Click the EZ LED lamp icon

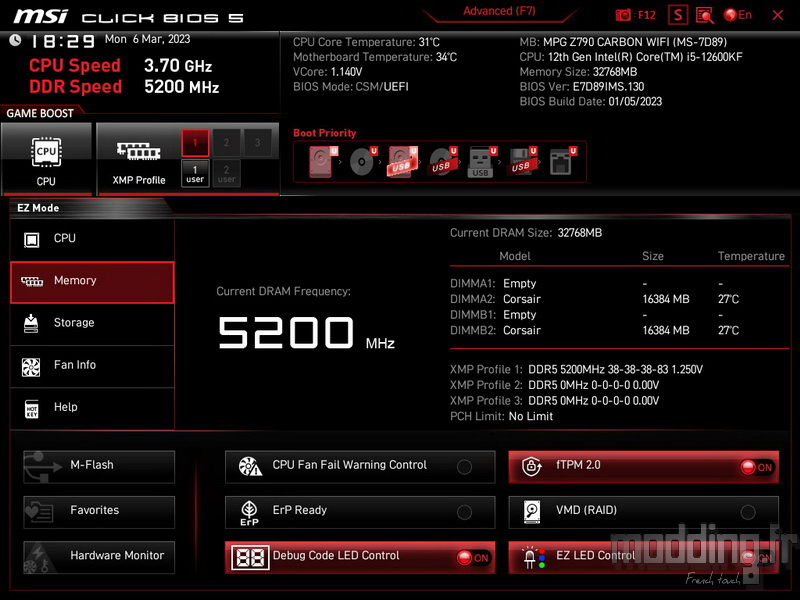534,558
